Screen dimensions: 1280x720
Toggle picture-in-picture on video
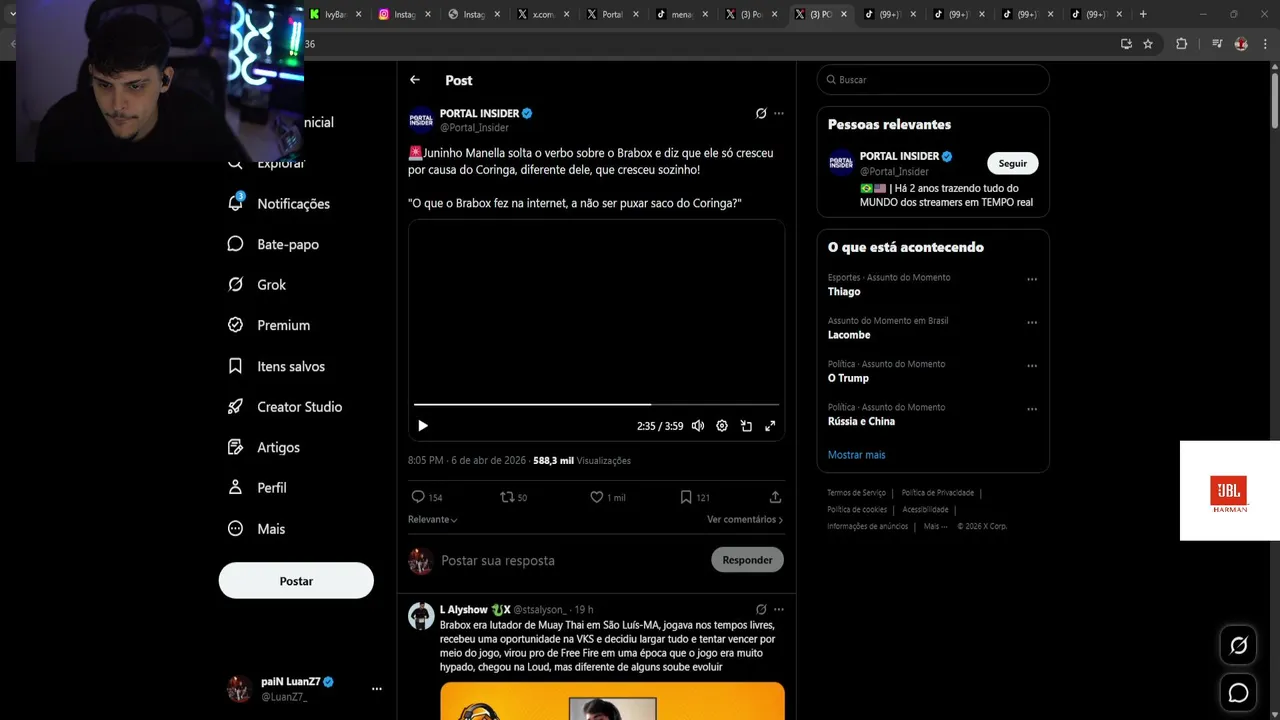click(x=746, y=426)
